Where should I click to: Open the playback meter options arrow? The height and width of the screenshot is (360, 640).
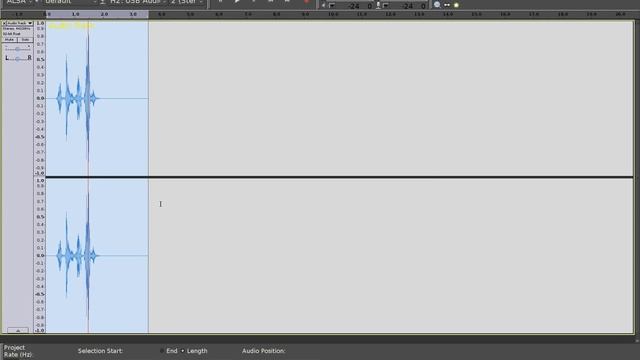(x=332, y=5)
